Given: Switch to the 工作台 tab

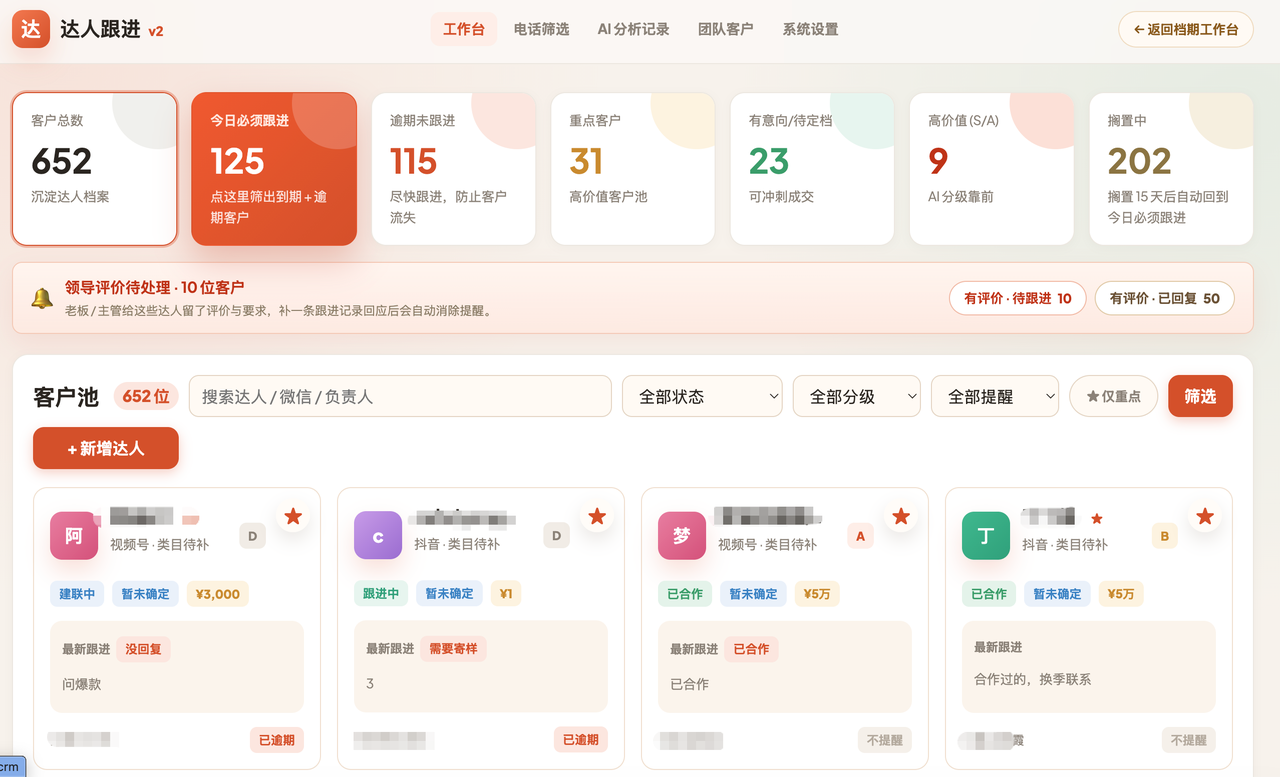Looking at the screenshot, I should pos(464,29).
